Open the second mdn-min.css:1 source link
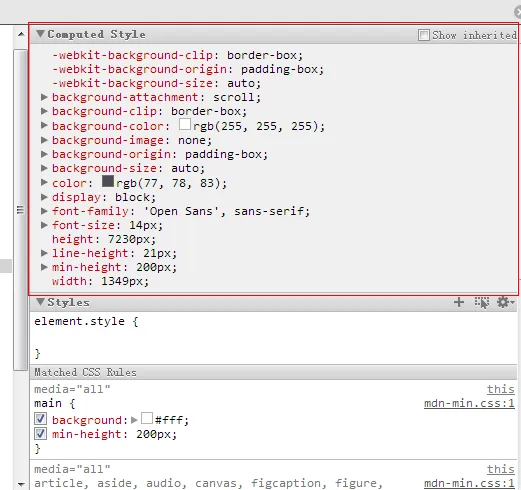 (x=469, y=483)
